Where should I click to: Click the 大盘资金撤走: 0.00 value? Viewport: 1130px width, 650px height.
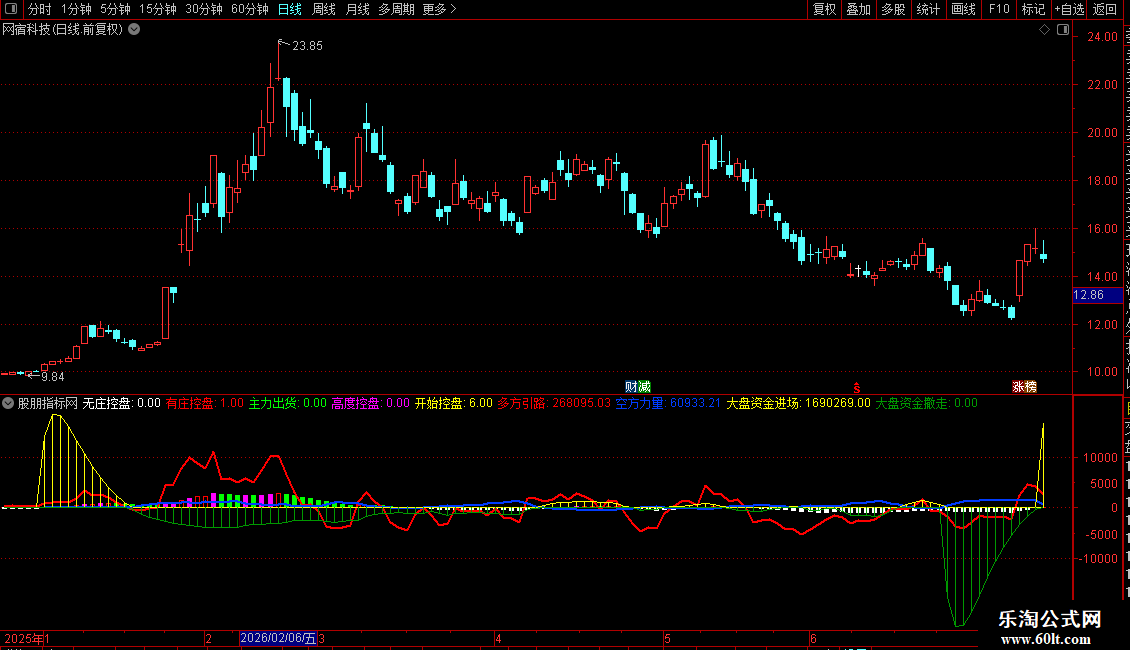point(926,404)
